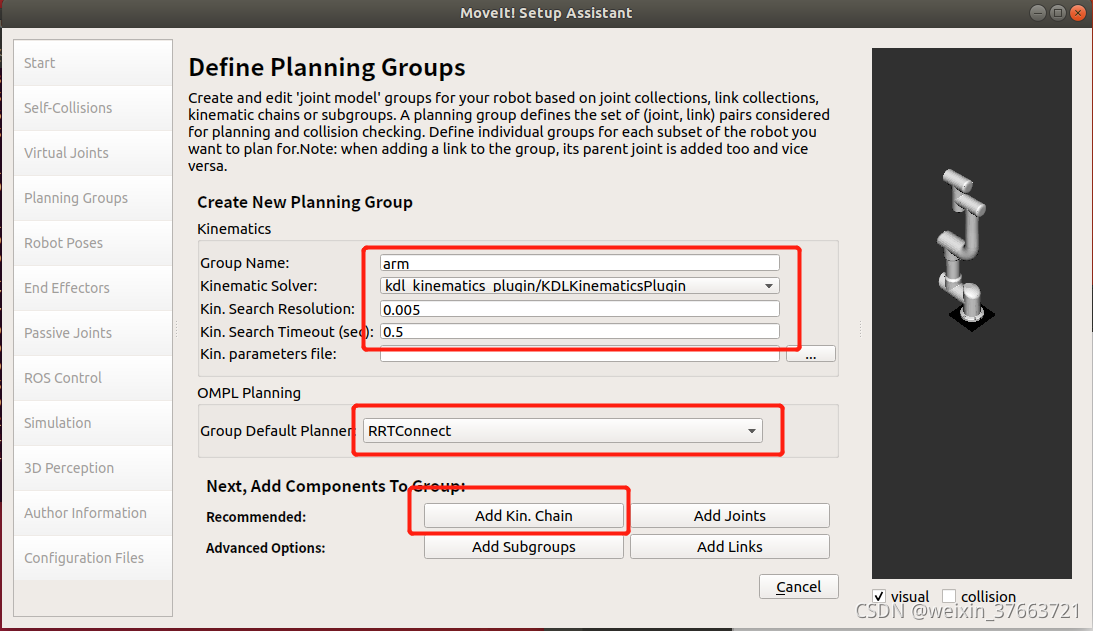Switch to End Effectors step

(93, 288)
